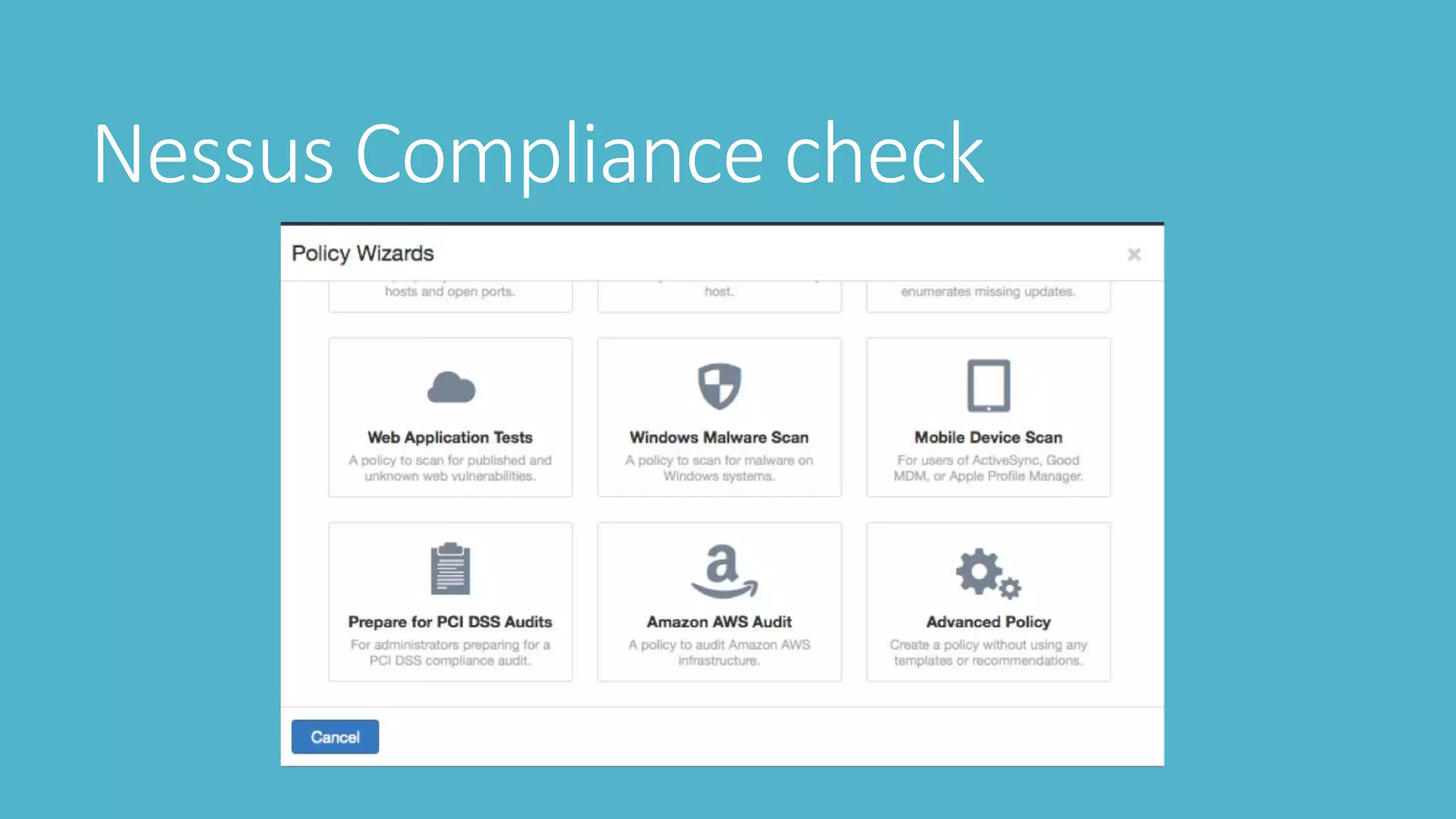This screenshot has height=819, width=1456.
Task: Click 'Create a policy without using any templates' text
Action: click(x=988, y=653)
